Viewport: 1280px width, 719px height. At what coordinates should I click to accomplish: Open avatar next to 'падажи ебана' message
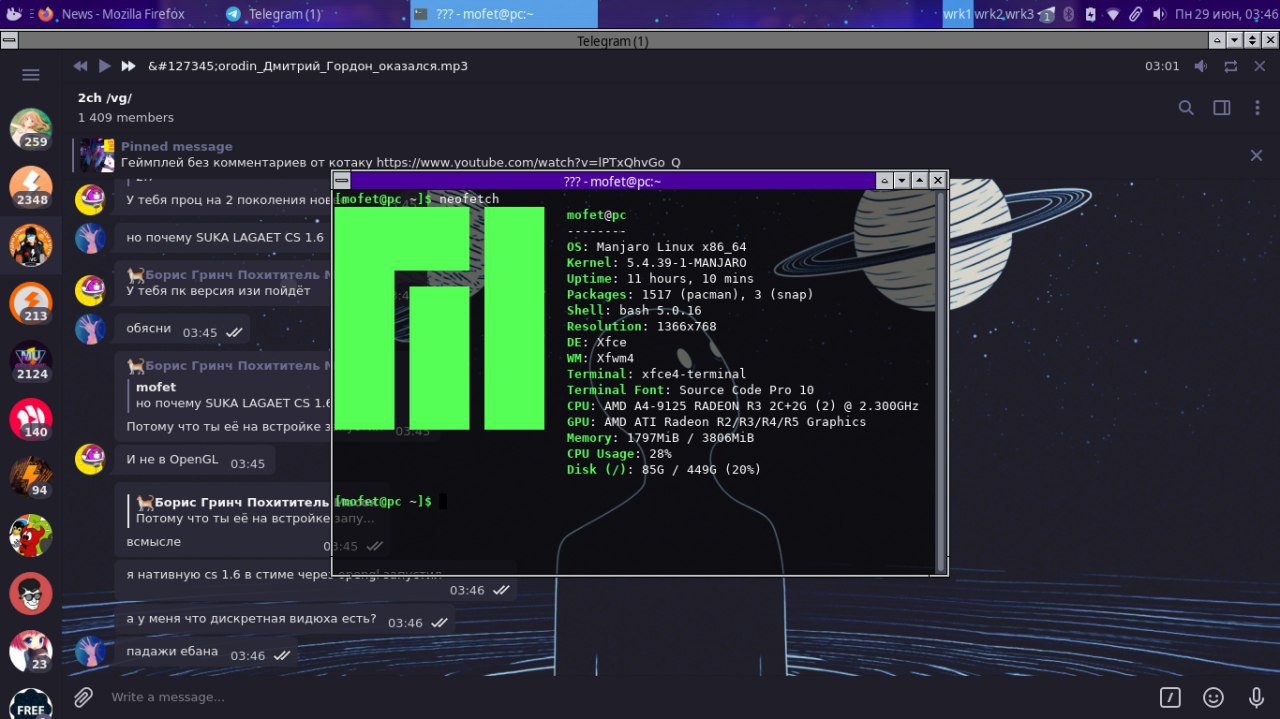90,651
